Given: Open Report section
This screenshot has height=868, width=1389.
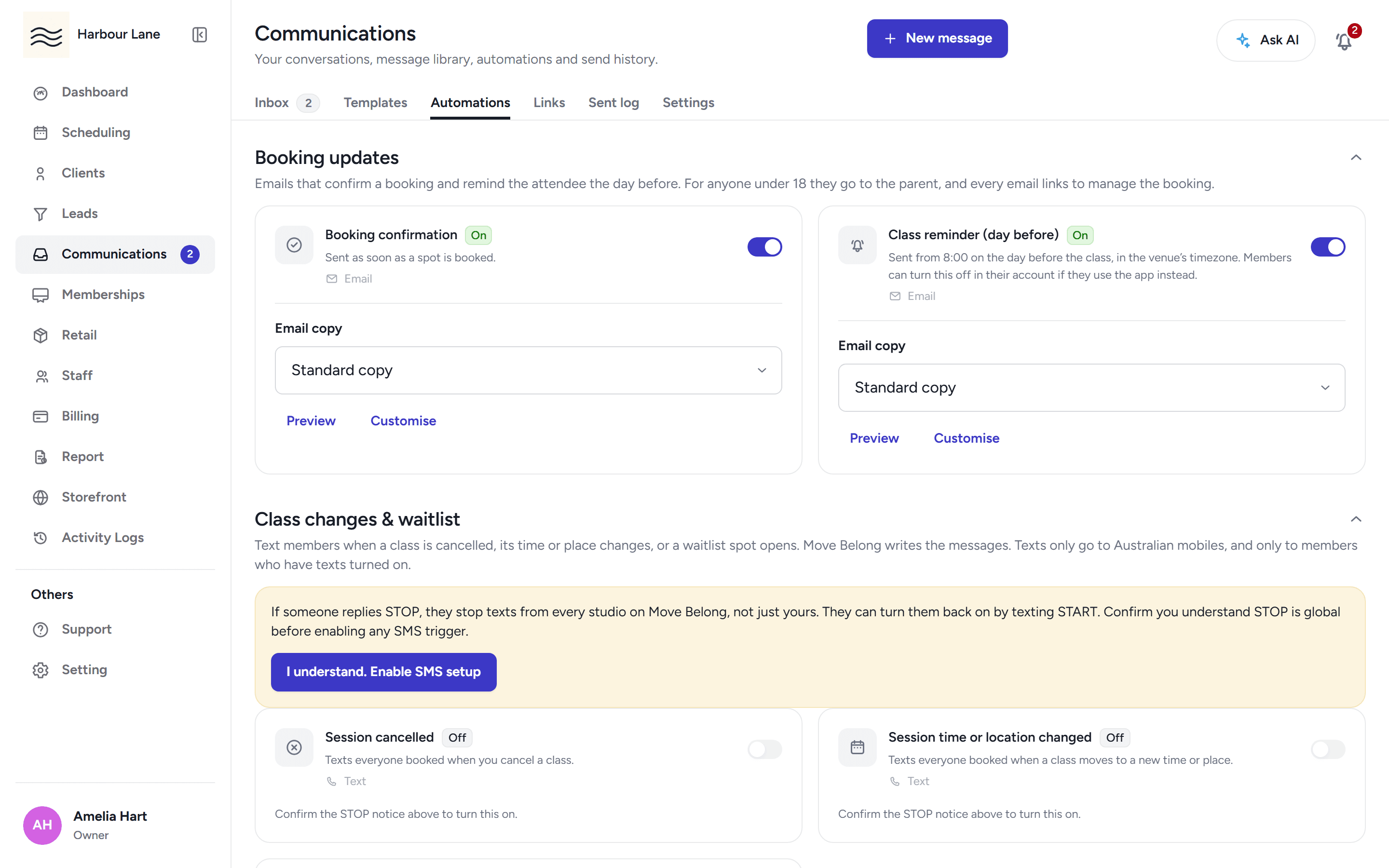Looking at the screenshot, I should (115, 456).
